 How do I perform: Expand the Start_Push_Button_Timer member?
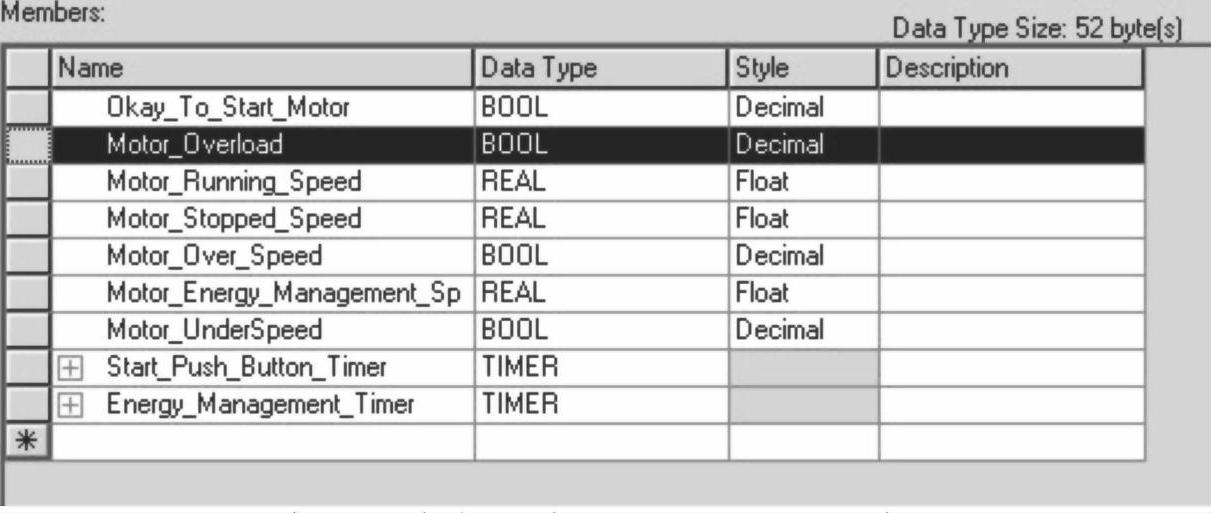[64, 368]
